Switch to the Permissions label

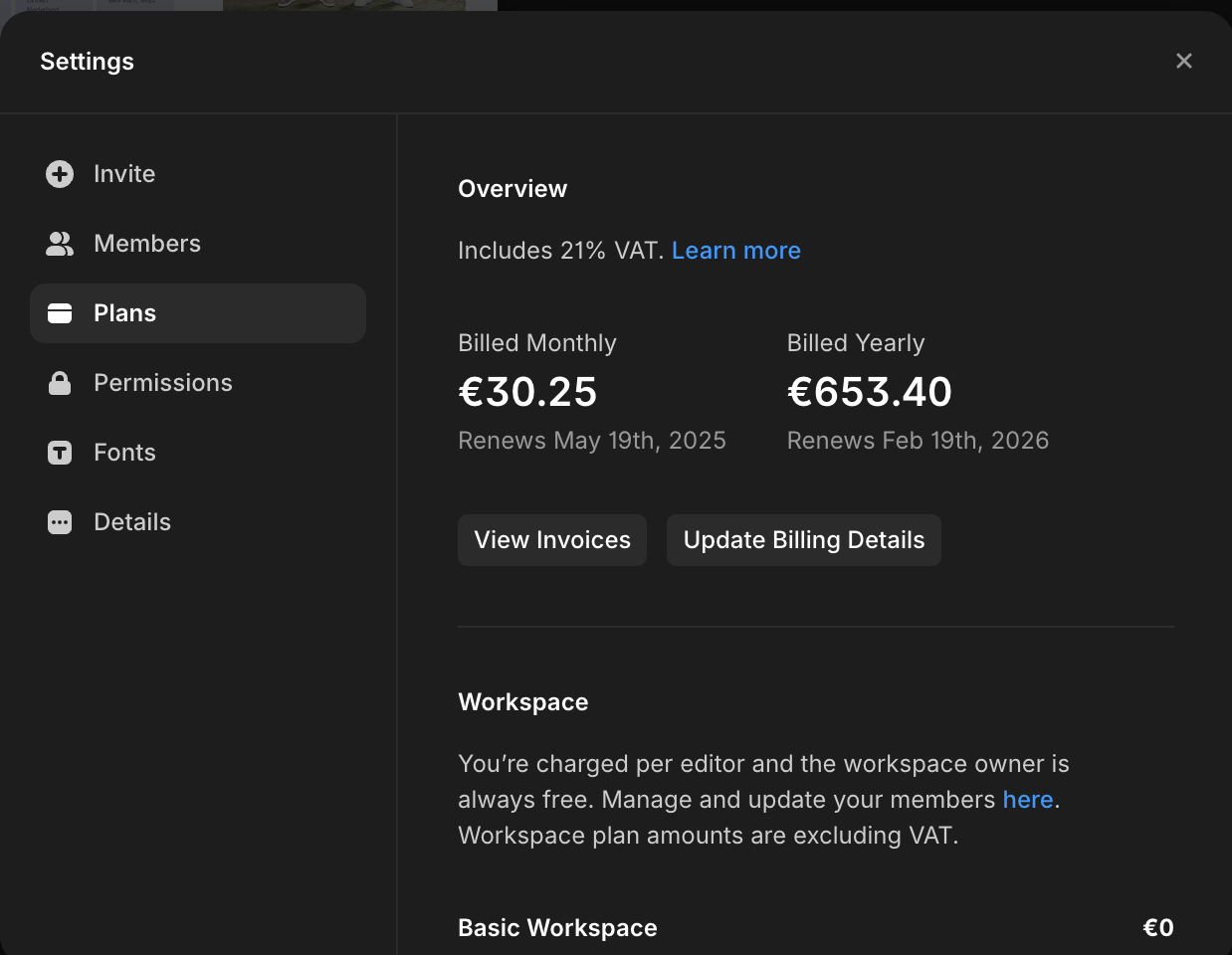(163, 383)
